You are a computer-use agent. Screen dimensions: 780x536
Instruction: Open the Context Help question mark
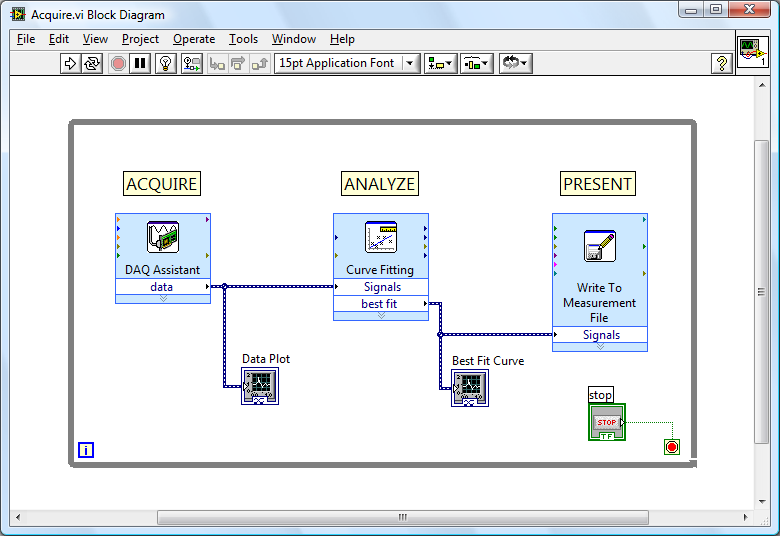point(721,63)
